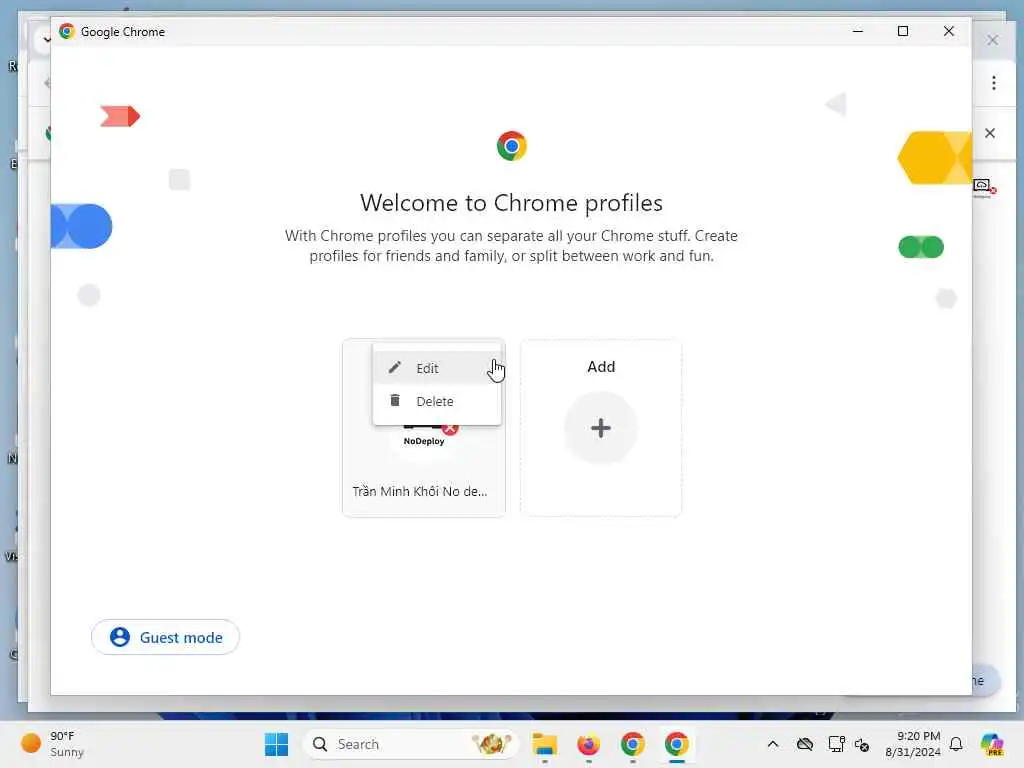This screenshot has width=1024, height=768.
Task: Open Copilot preview icon in the taskbar
Action: click(991, 744)
